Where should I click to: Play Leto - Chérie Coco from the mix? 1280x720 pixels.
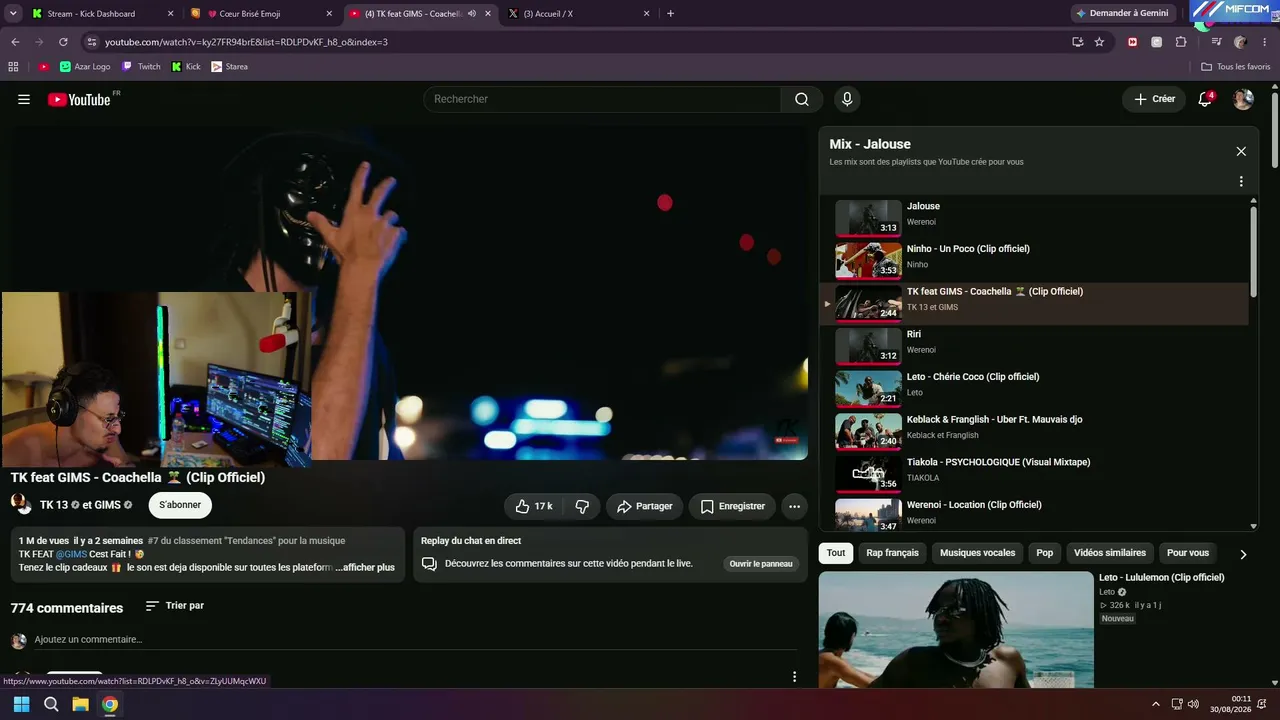pyautogui.click(x=1034, y=389)
